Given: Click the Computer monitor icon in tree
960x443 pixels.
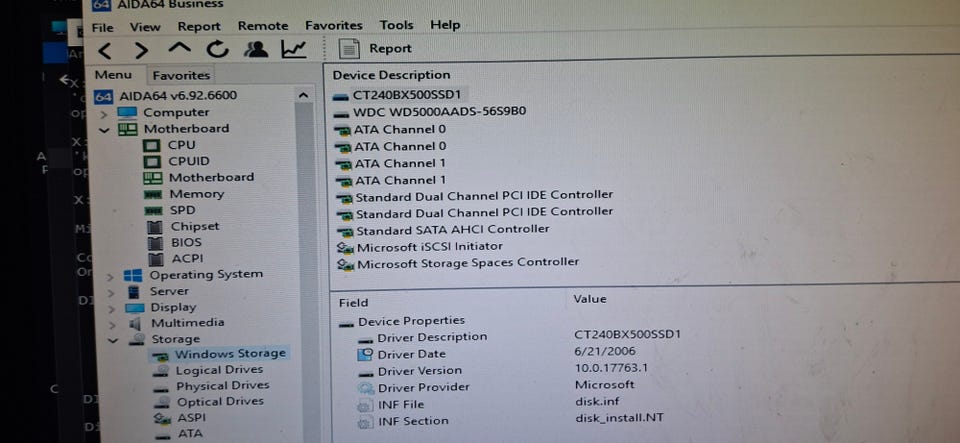Looking at the screenshot, I should (127, 113).
